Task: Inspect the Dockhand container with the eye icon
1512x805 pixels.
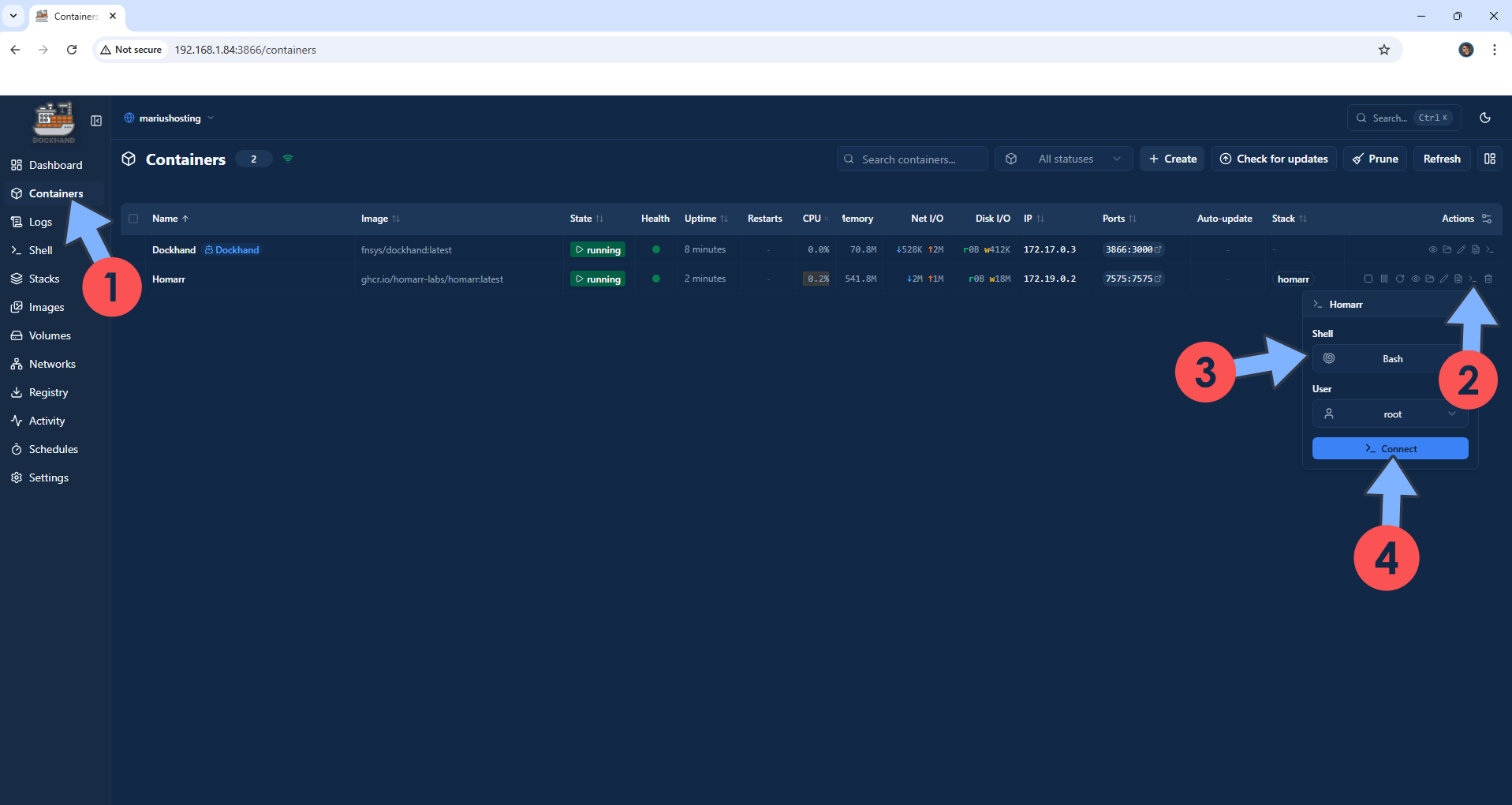Action: tap(1432, 249)
